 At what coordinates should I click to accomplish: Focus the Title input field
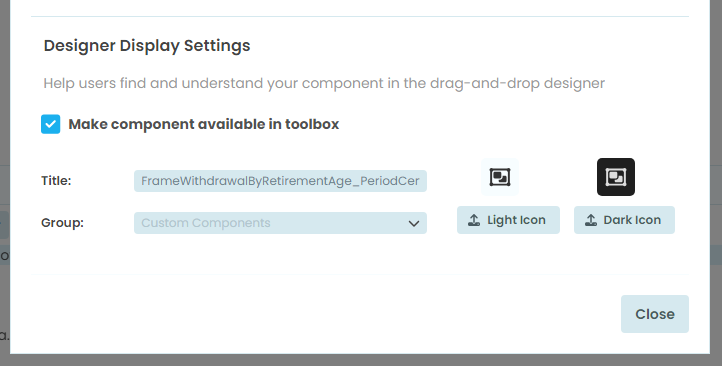(280, 181)
